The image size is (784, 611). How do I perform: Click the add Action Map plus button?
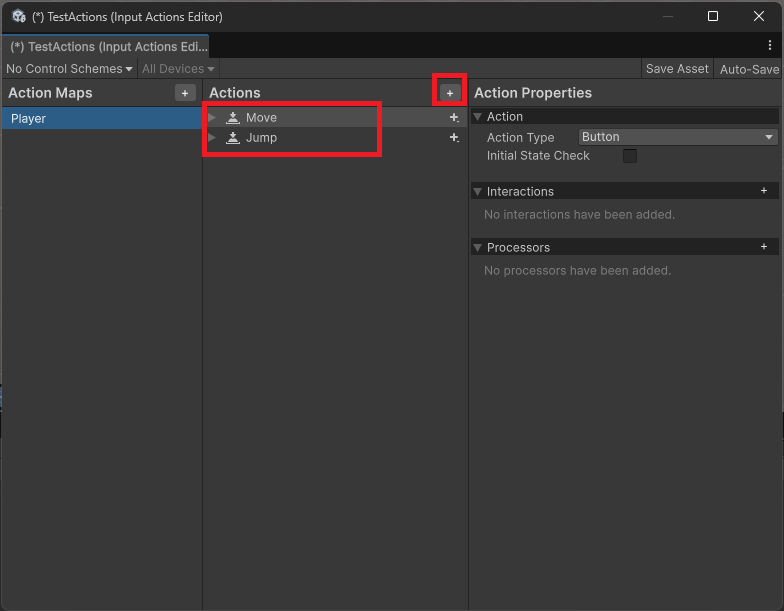pyautogui.click(x=184, y=93)
